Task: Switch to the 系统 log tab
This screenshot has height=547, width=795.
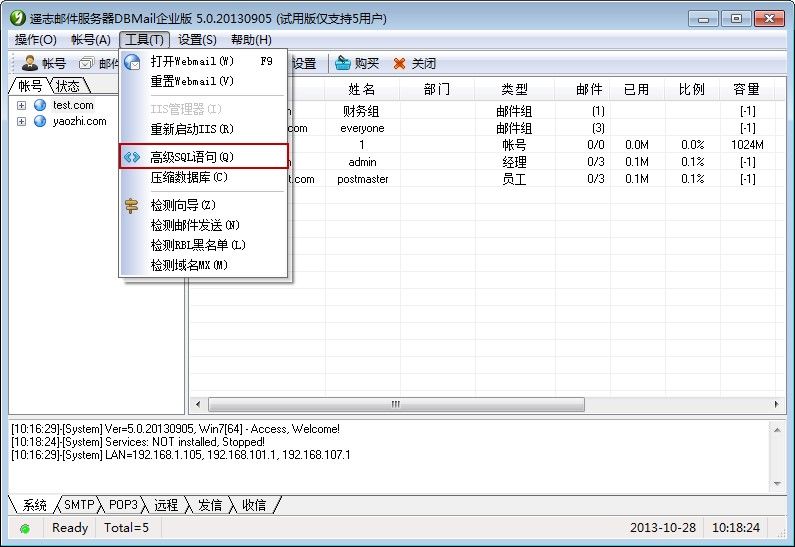Action: (x=34, y=505)
